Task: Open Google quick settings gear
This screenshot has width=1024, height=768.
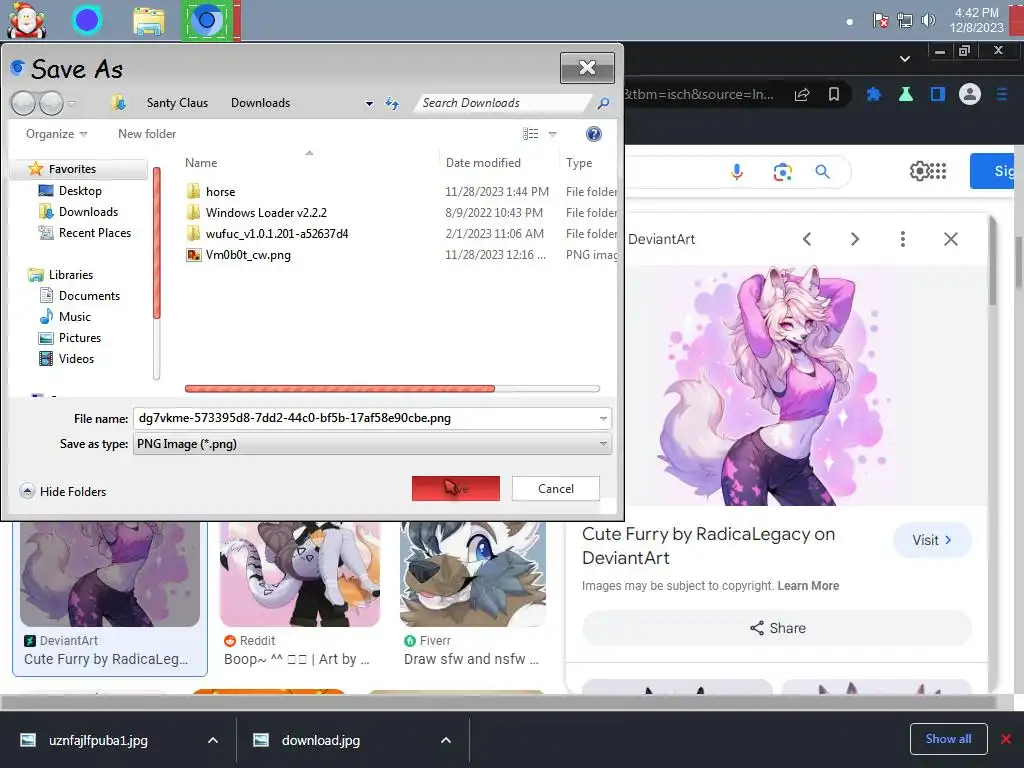Action: [920, 171]
